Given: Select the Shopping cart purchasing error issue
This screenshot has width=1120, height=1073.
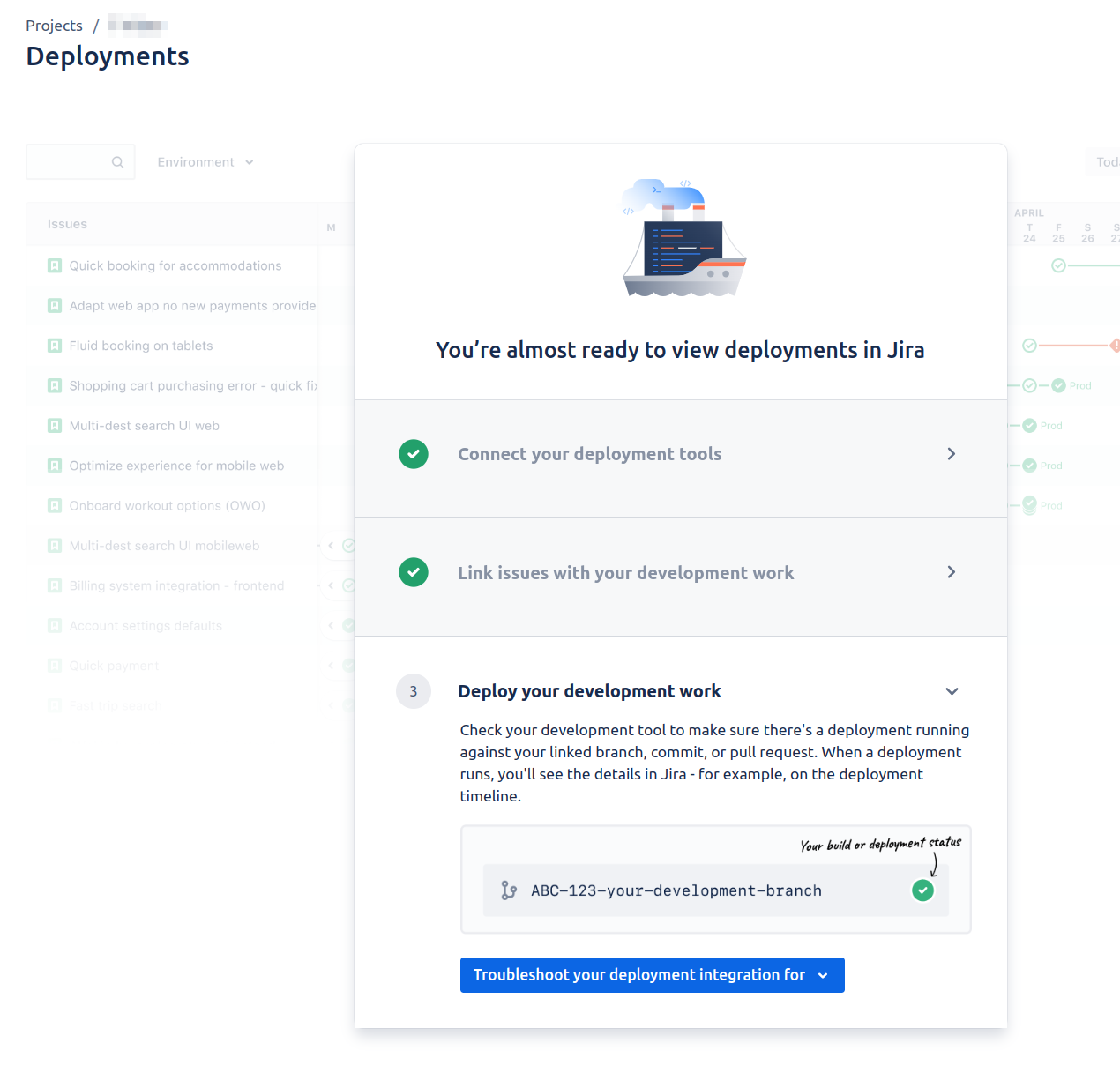Looking at the screenshot, I should [192, 385].
